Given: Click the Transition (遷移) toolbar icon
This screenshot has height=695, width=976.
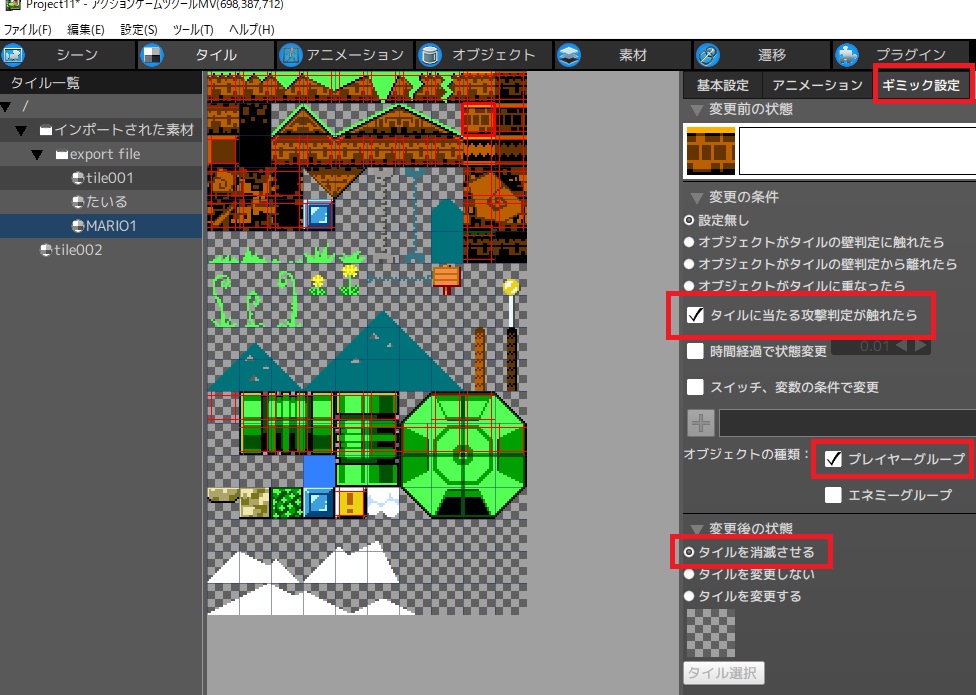Looking at the screenshot, I should (x=708, y=55).
